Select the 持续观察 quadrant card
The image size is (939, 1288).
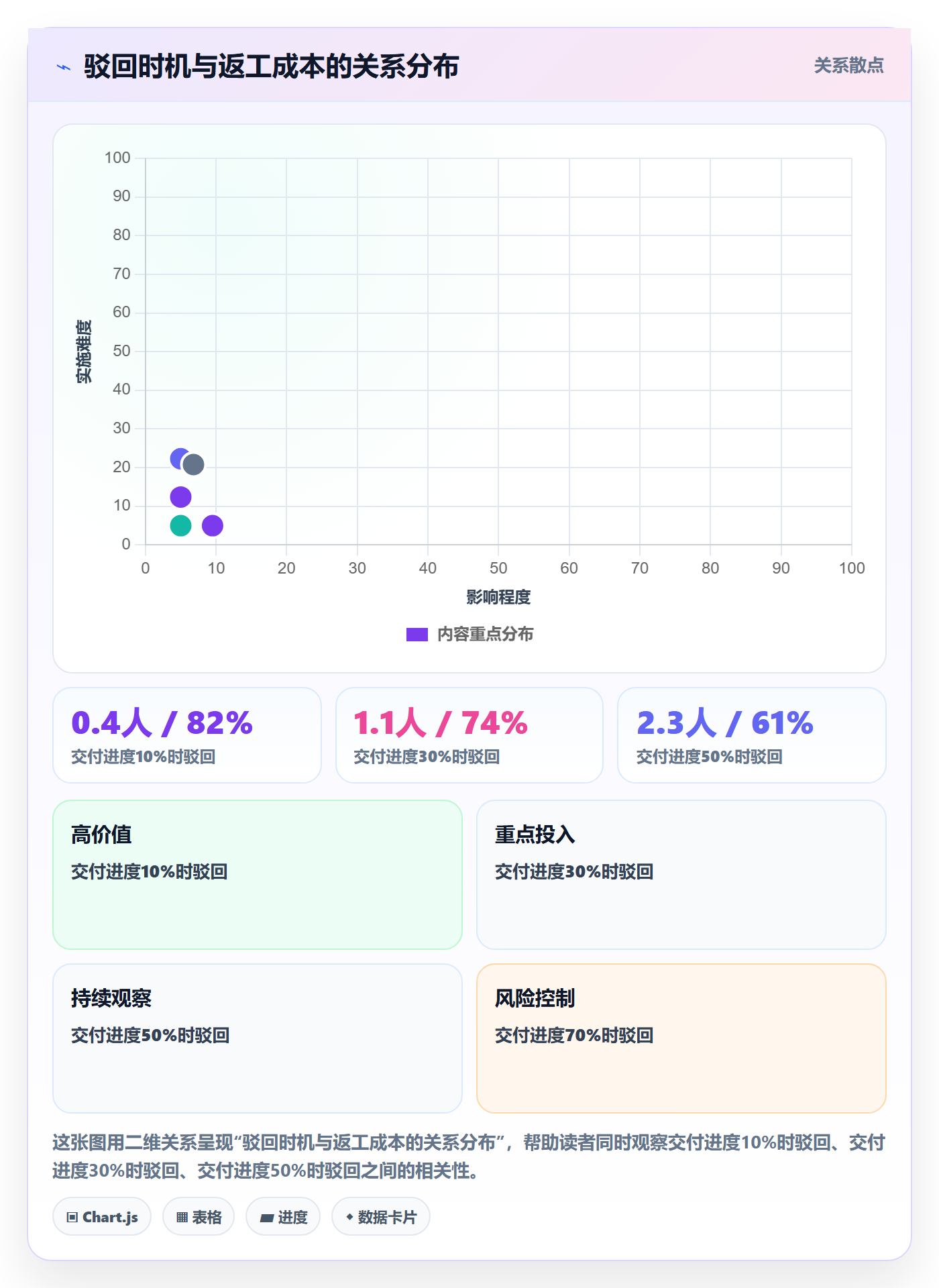pos(258,1038)
